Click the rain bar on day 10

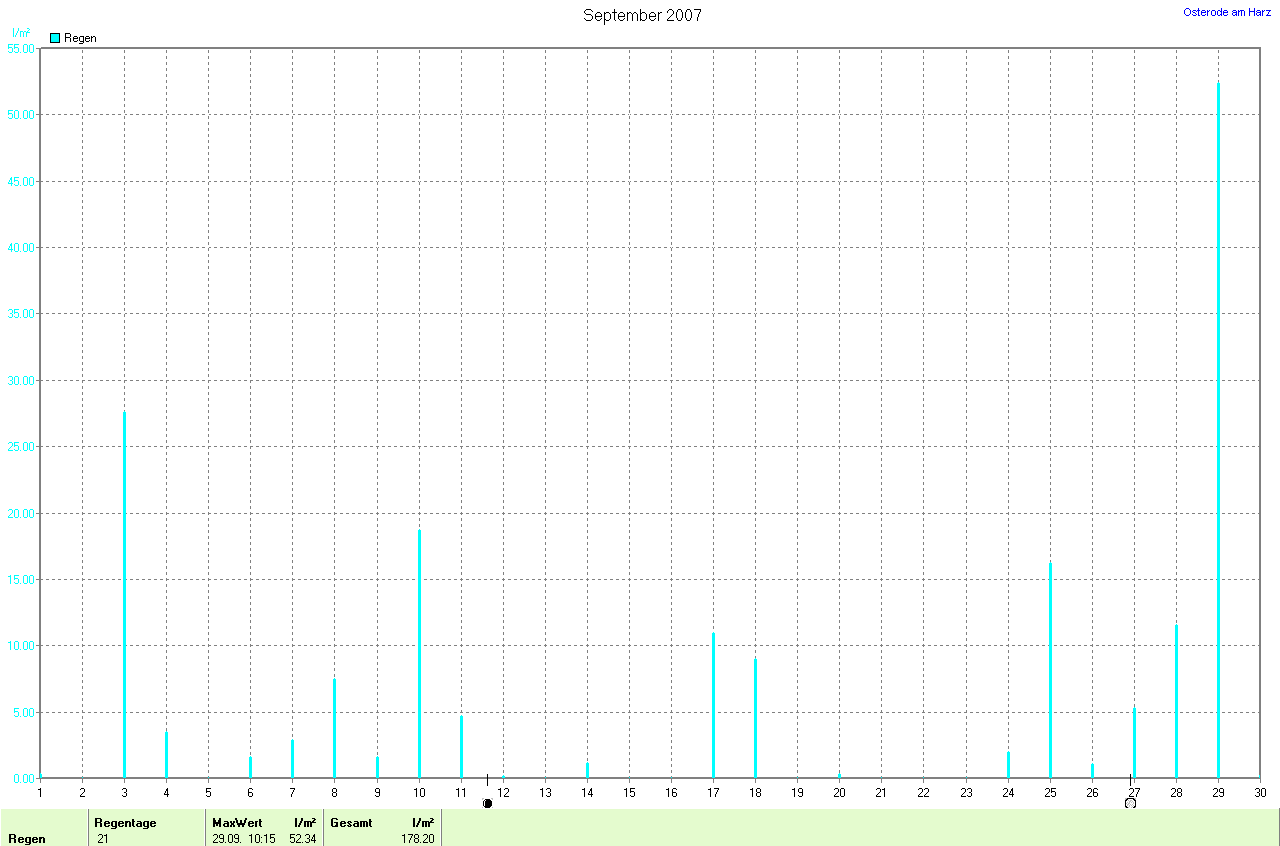(x=419, y=653)
